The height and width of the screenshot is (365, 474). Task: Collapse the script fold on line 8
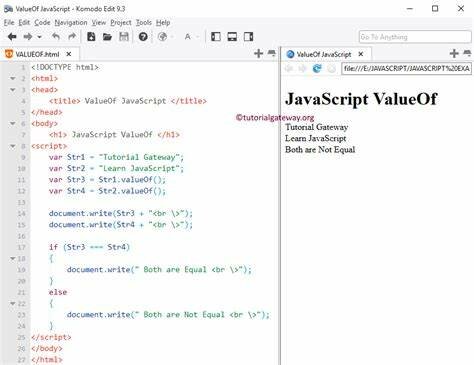[x=13, y=146]
